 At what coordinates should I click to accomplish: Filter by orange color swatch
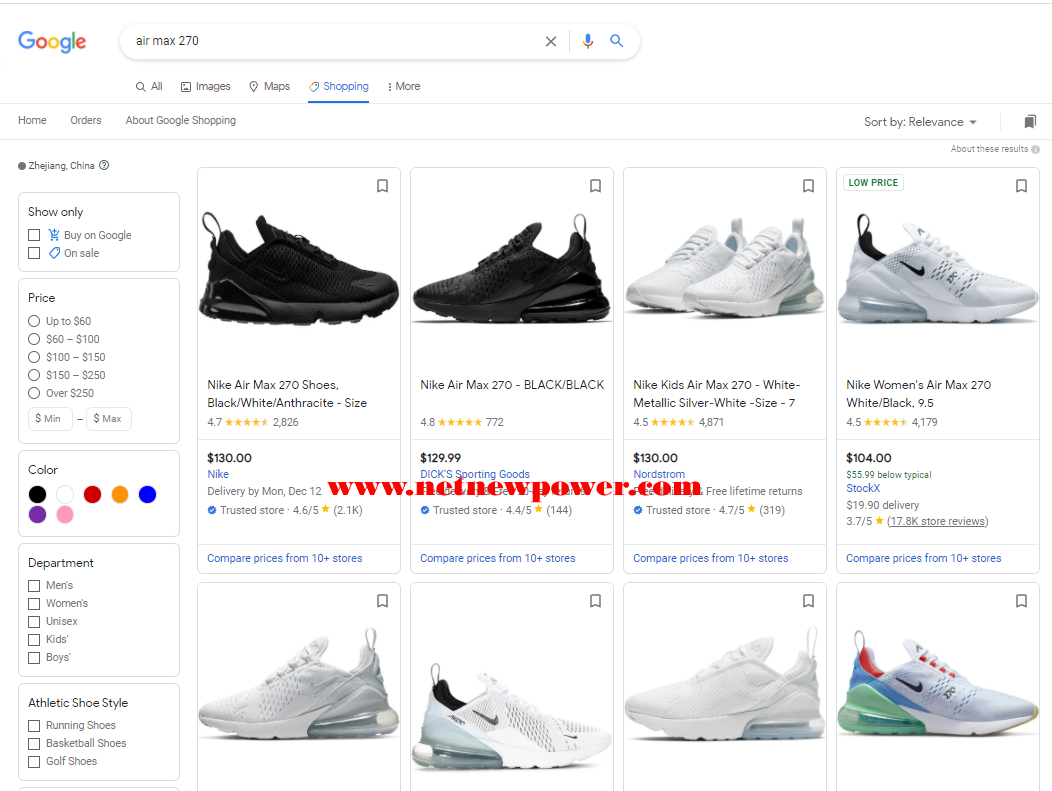click(x=120, y=494)
